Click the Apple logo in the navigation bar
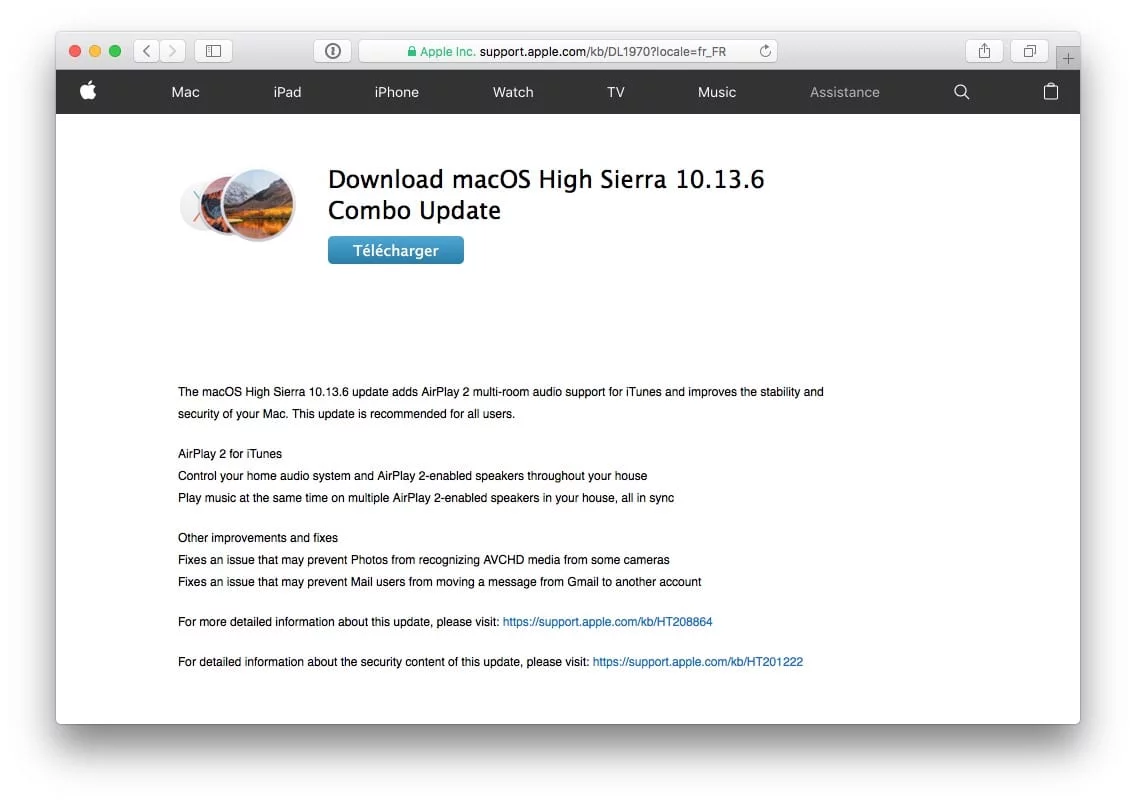 point(88,91)
